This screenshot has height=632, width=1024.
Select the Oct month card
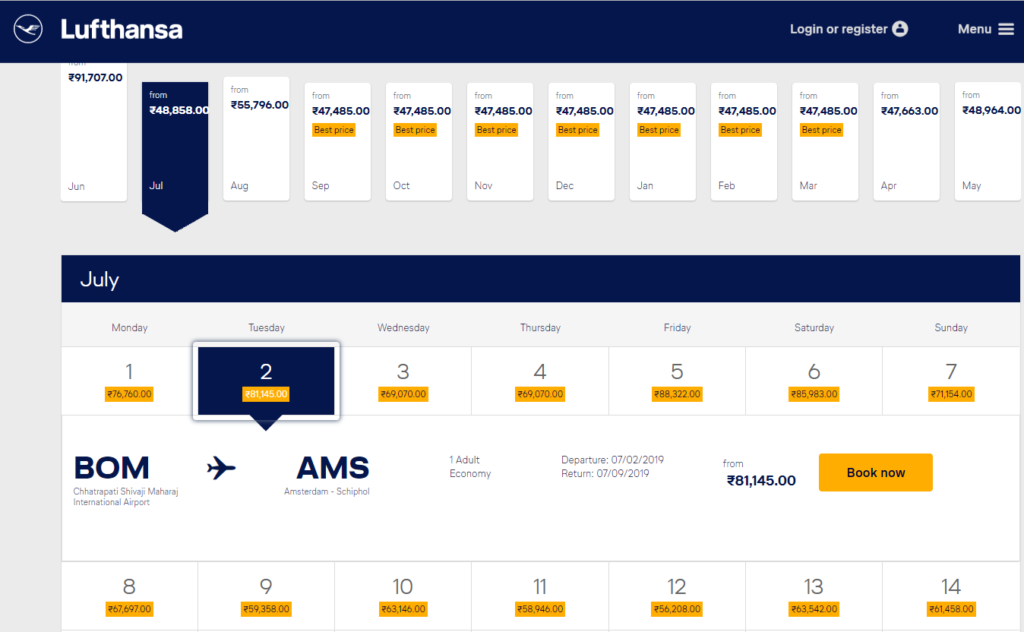tap(419, 142)
